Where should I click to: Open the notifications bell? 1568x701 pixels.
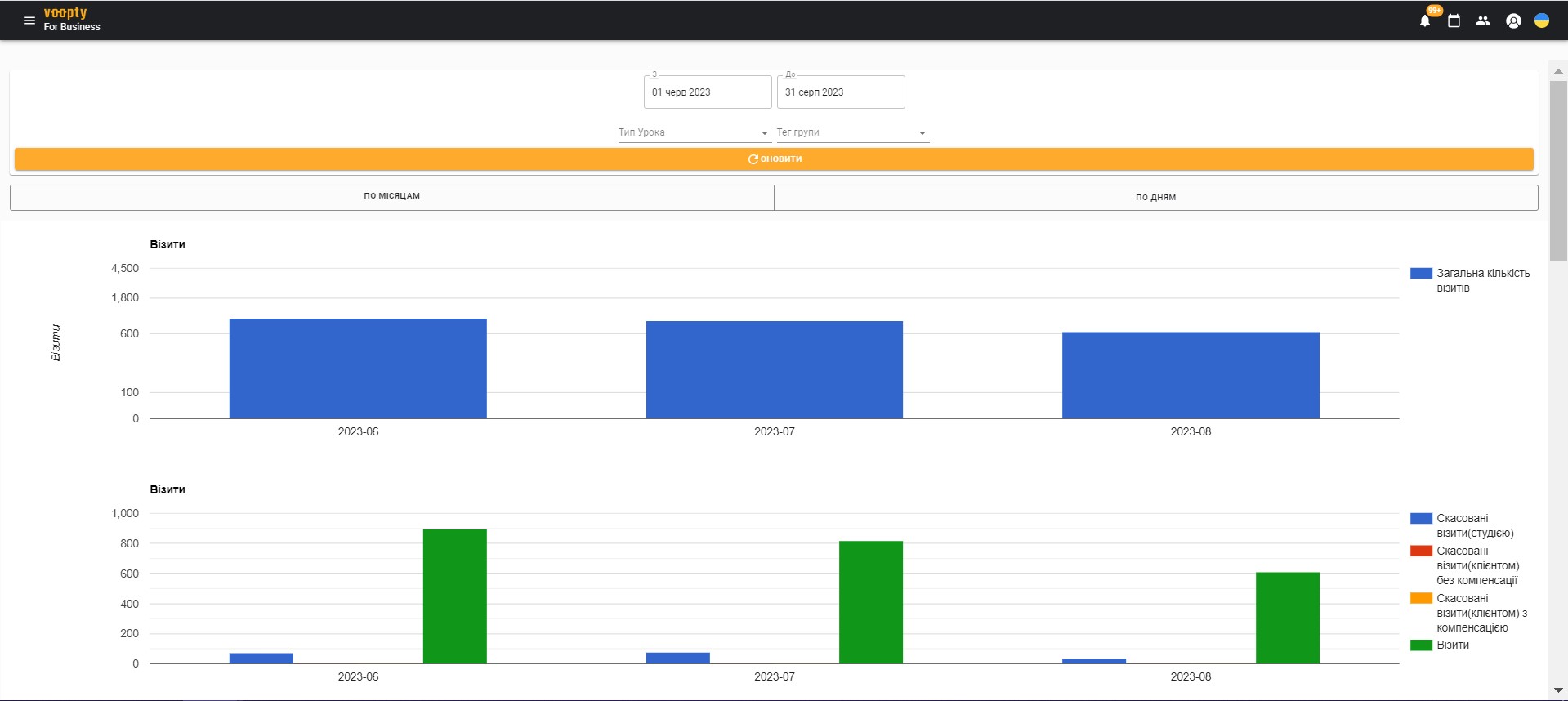[x=1425, y=21]
